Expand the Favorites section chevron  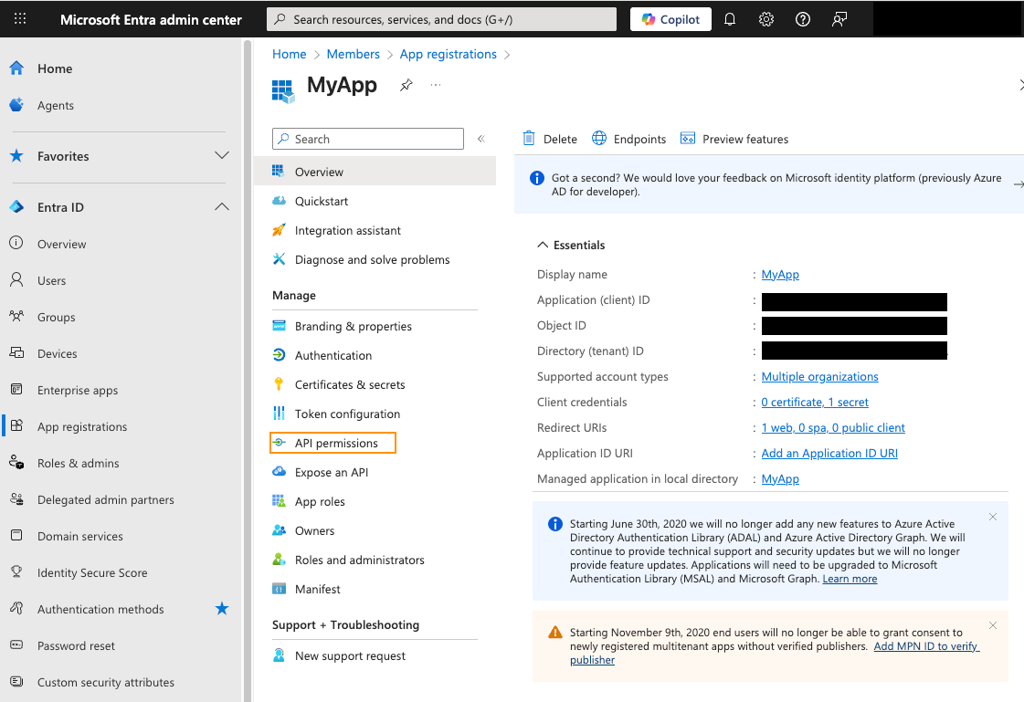click(x=222, y=155)
